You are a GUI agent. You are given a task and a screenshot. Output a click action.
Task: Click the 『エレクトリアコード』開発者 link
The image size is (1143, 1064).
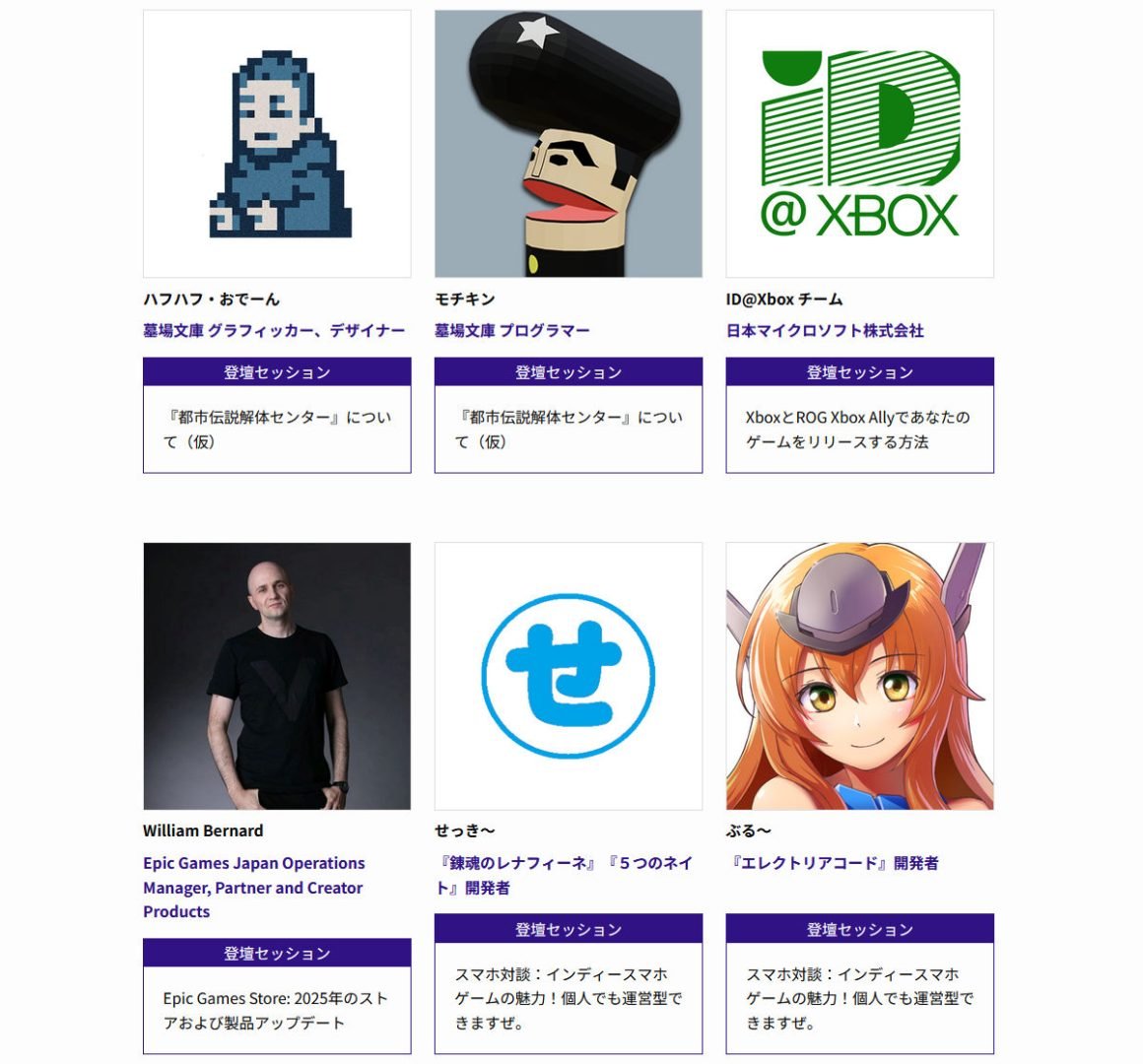click(833, 863)
